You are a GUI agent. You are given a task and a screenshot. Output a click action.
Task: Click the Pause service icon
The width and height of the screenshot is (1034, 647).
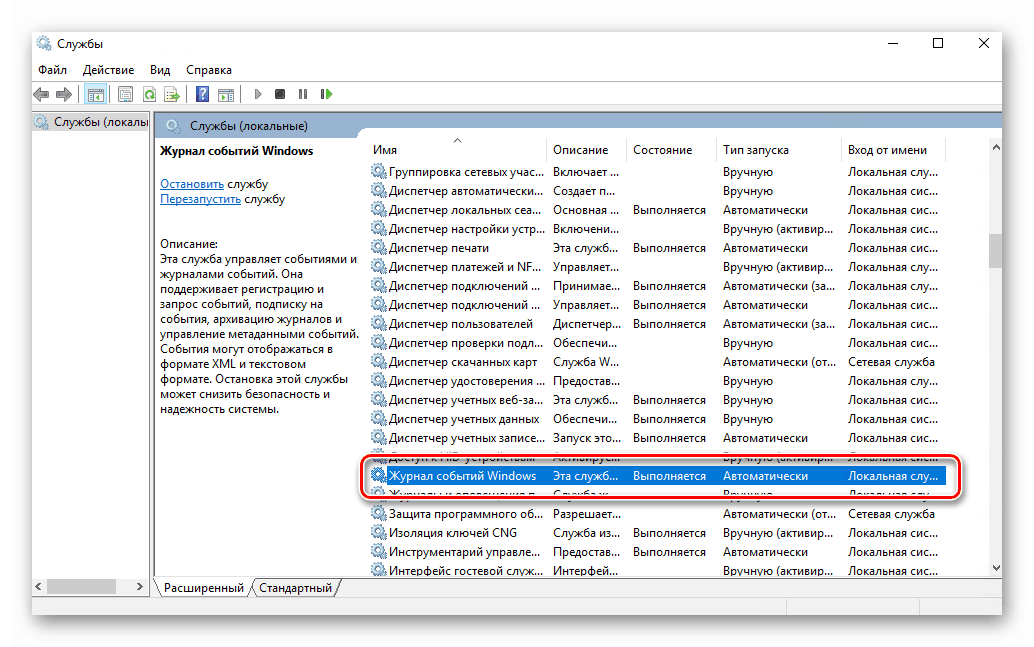(303, 94)
